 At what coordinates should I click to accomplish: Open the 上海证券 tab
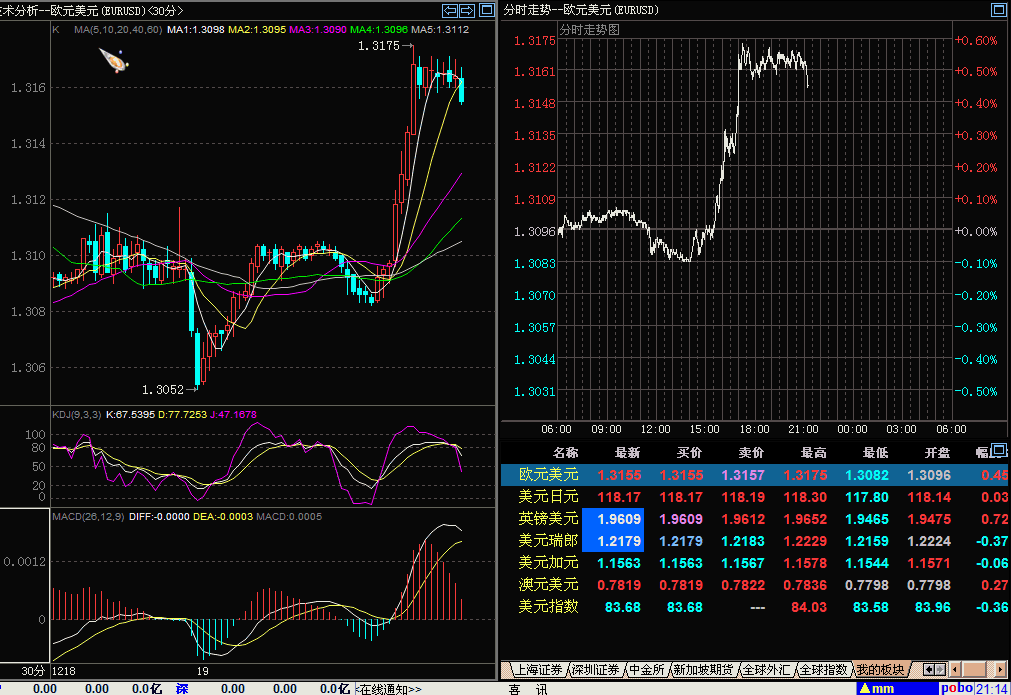point(536,669)
